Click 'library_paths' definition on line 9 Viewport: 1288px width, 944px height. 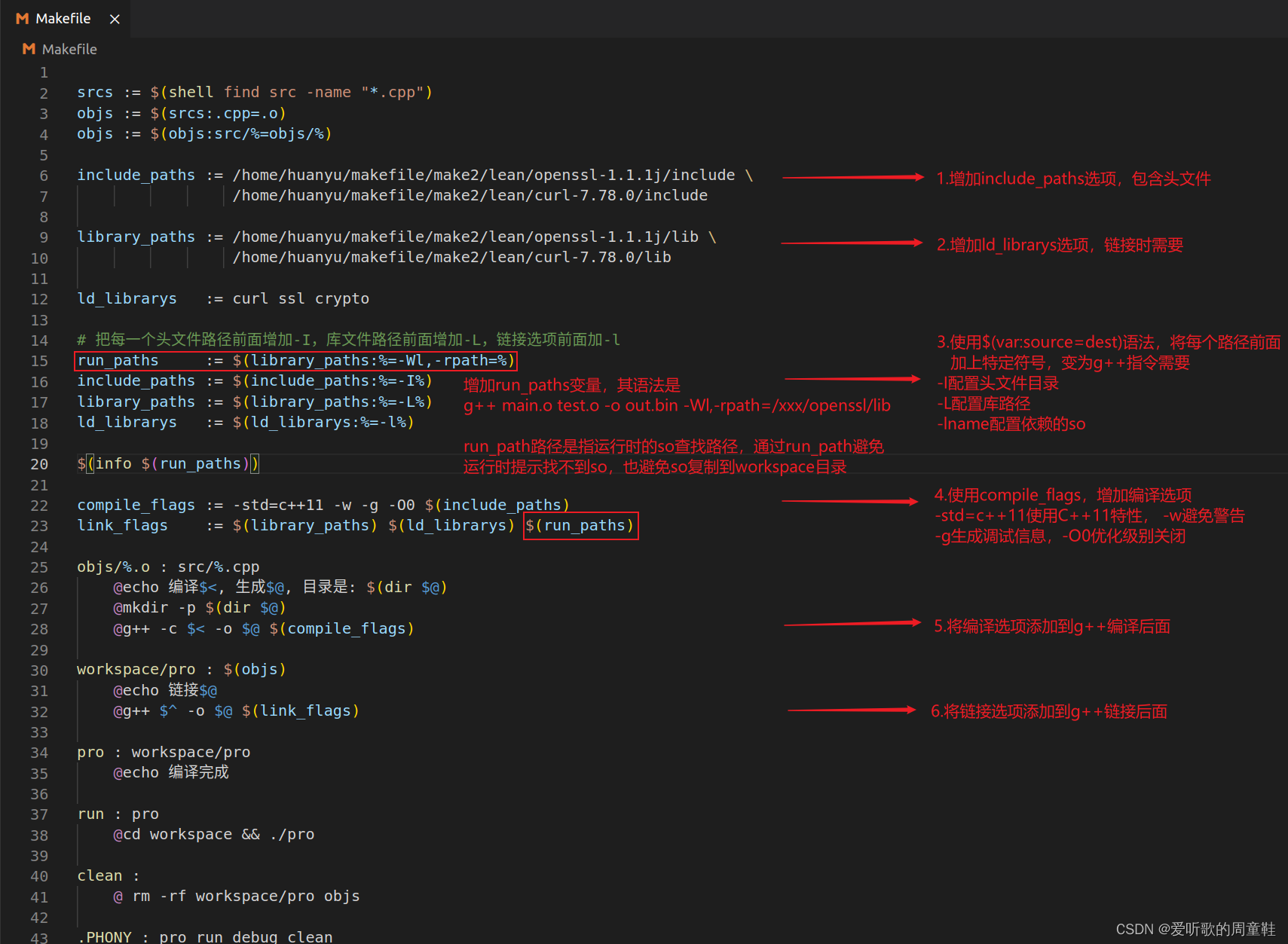click(136, 237)
